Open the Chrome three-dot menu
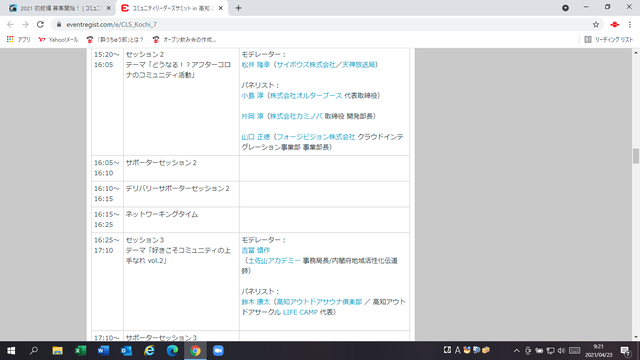The width and height of the screenshot is (640, 360). pyautogui.click(x=630, y=24)
